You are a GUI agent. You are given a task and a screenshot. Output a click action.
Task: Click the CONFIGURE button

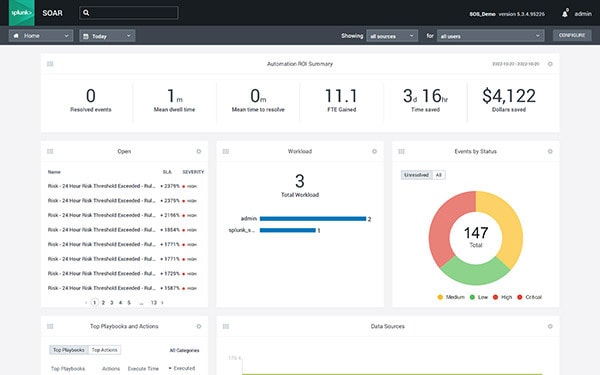pyautogui.click(x=572, y=36)
